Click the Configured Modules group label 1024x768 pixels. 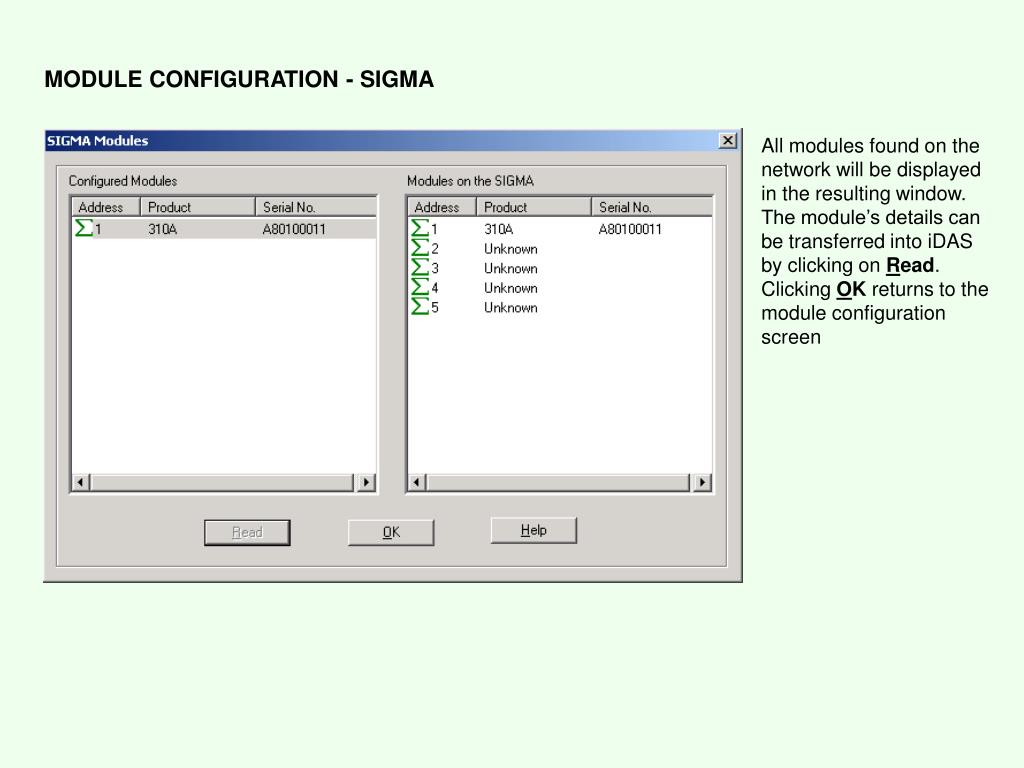point(123,181)
